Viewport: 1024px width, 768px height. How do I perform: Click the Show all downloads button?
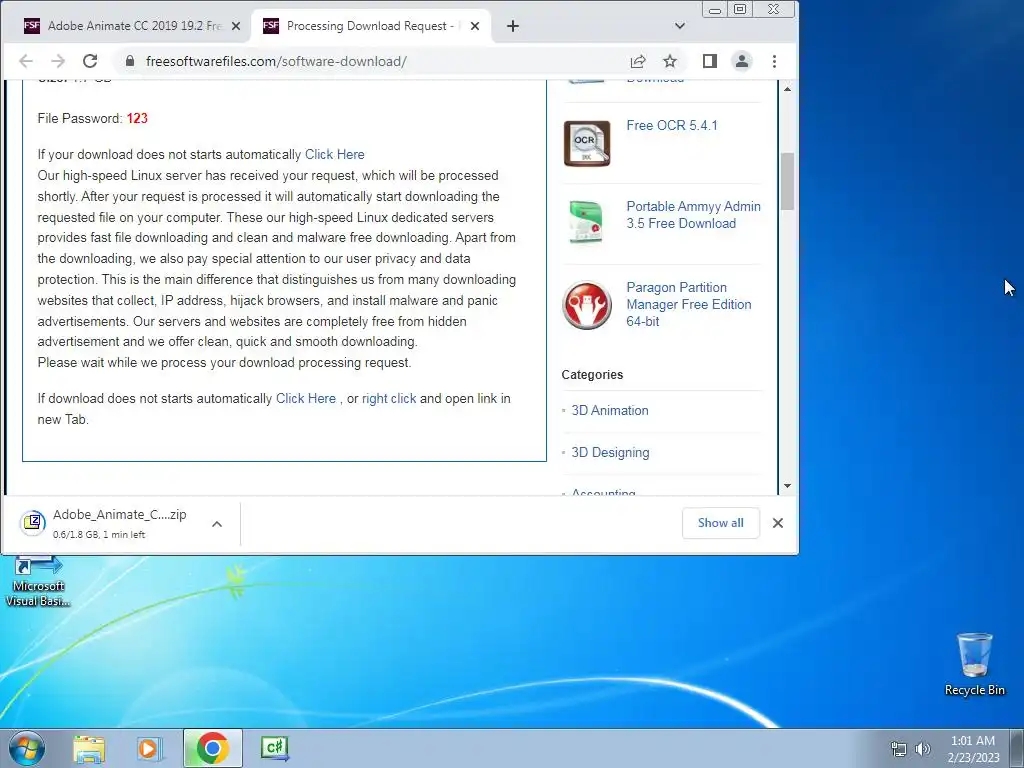[x=720, y=523]
